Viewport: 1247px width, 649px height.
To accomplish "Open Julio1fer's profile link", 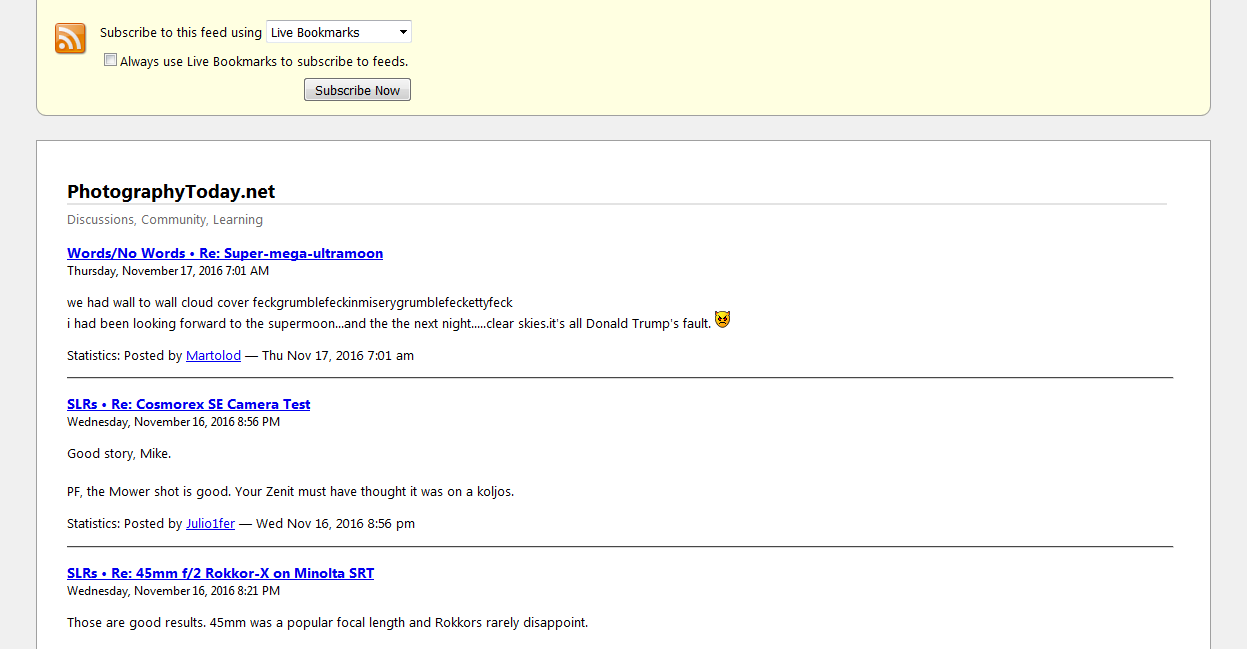I will [x=210, y=523].
